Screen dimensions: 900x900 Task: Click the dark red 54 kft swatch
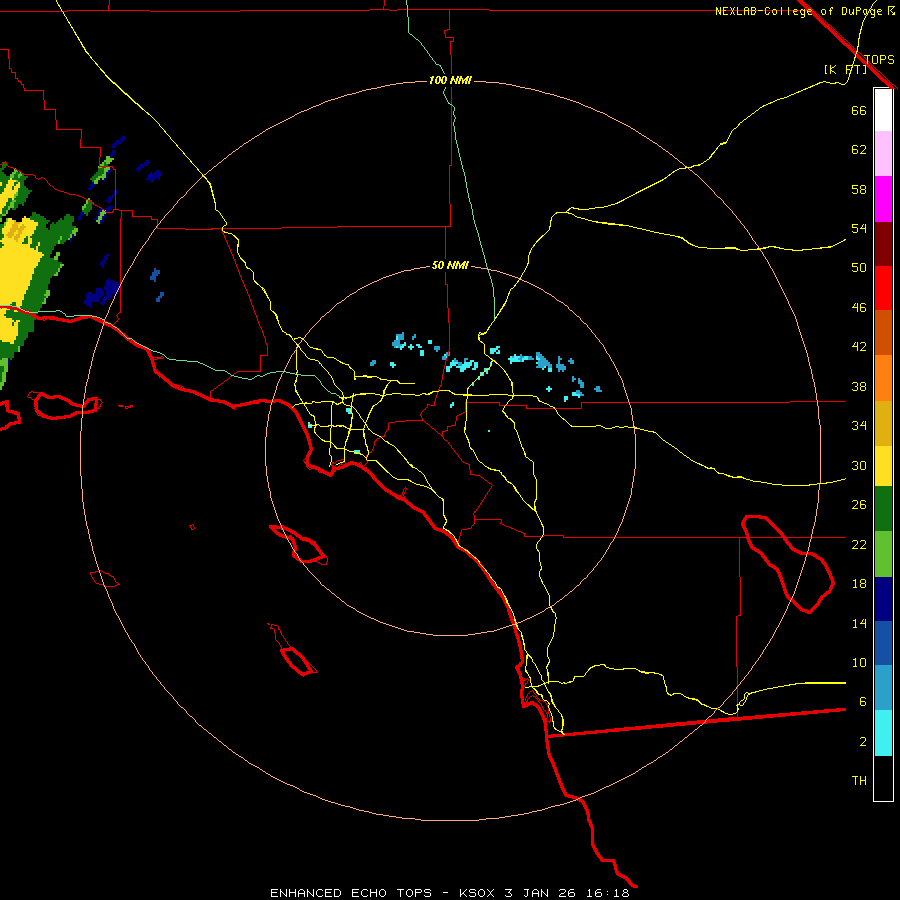(x=883, y=244)
